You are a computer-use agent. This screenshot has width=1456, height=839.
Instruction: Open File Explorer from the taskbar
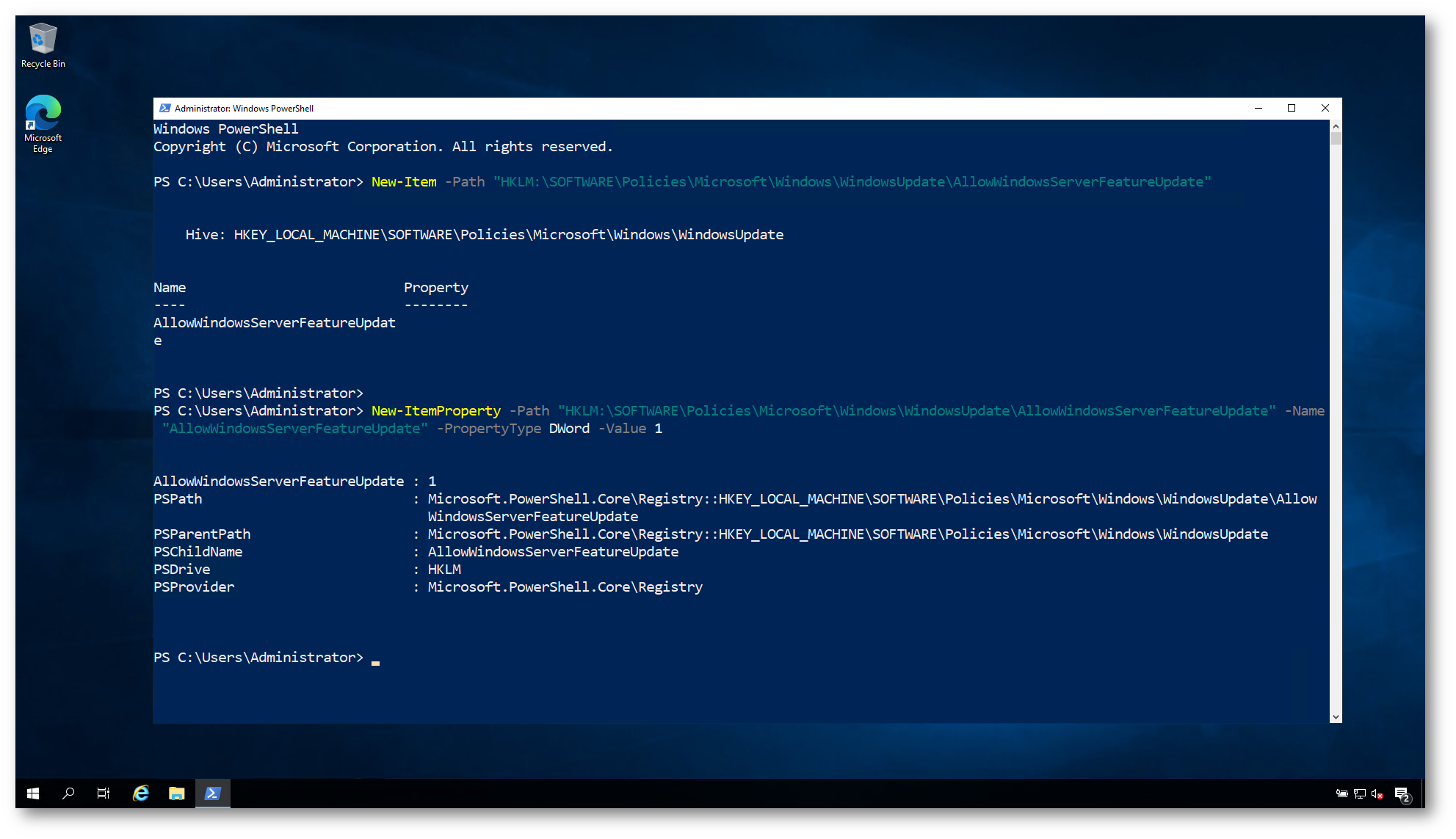(176, 793)
